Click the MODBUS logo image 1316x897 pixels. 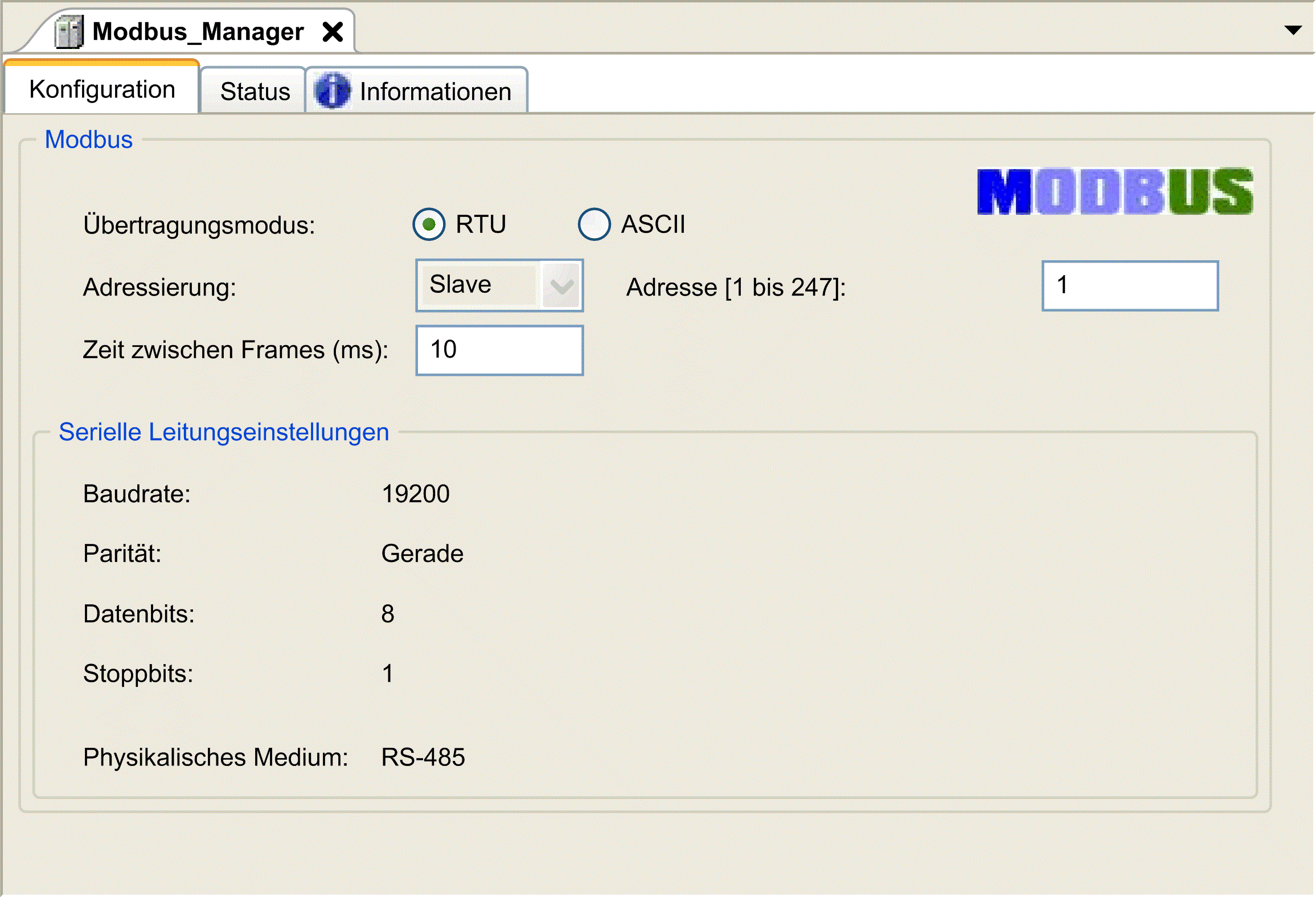pyautogui.click(x=1115, y=191)
